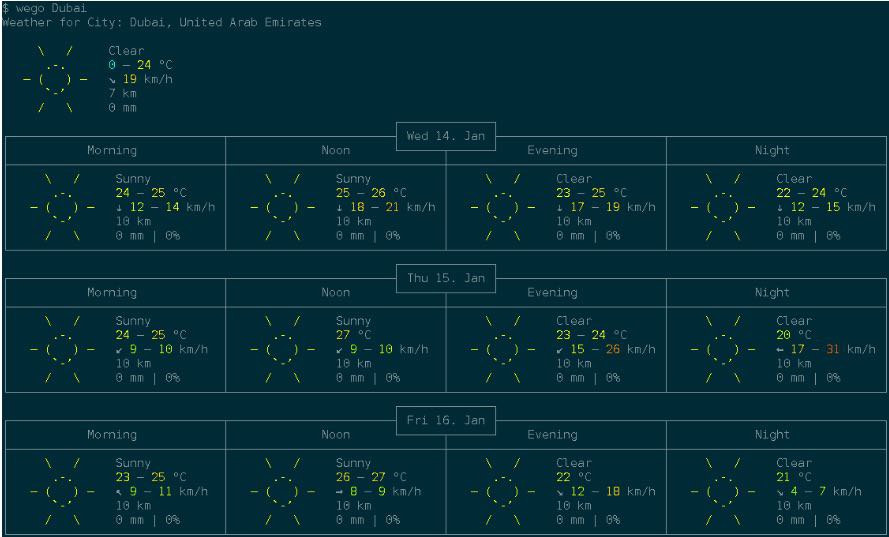Click the Evening header under Thu 15. Jan
This screenshot has height=537, width=889.
(552, 293)
